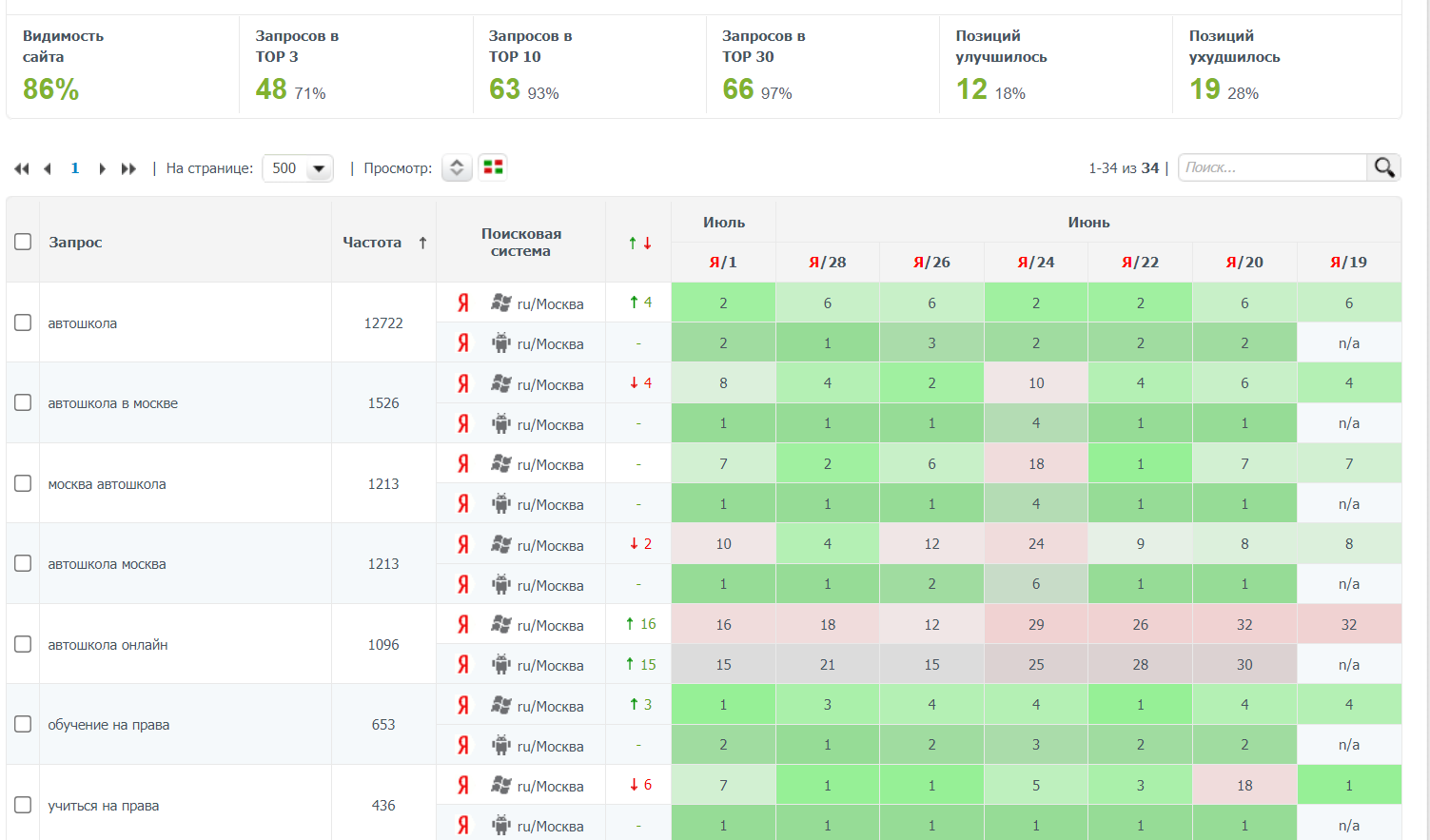The width and height of the screenshot is (1430, 840).
Task: Check the автошкола query checkbox
Action: tap(23, 322)
